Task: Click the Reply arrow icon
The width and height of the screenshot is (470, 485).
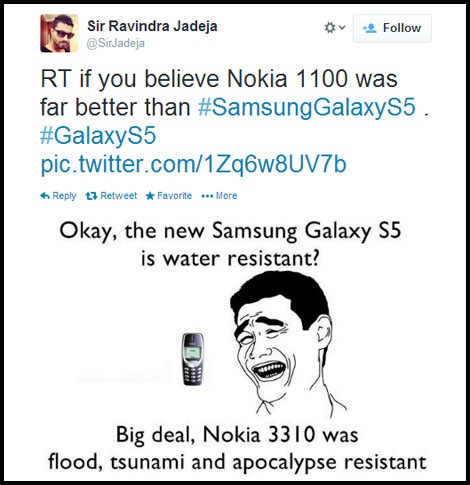Action: point(45,196)
